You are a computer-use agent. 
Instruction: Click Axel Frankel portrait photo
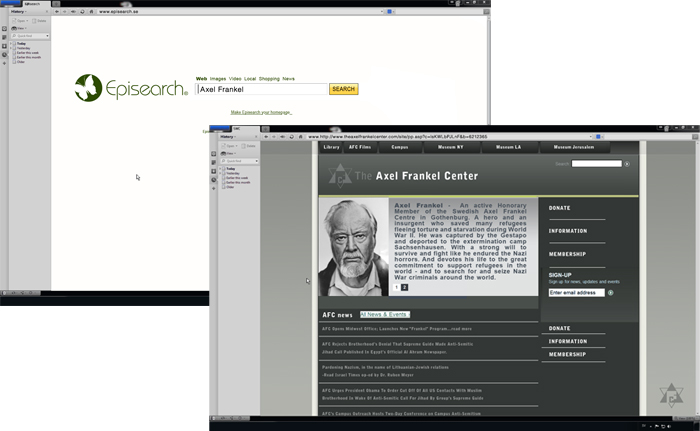[354, 247]
